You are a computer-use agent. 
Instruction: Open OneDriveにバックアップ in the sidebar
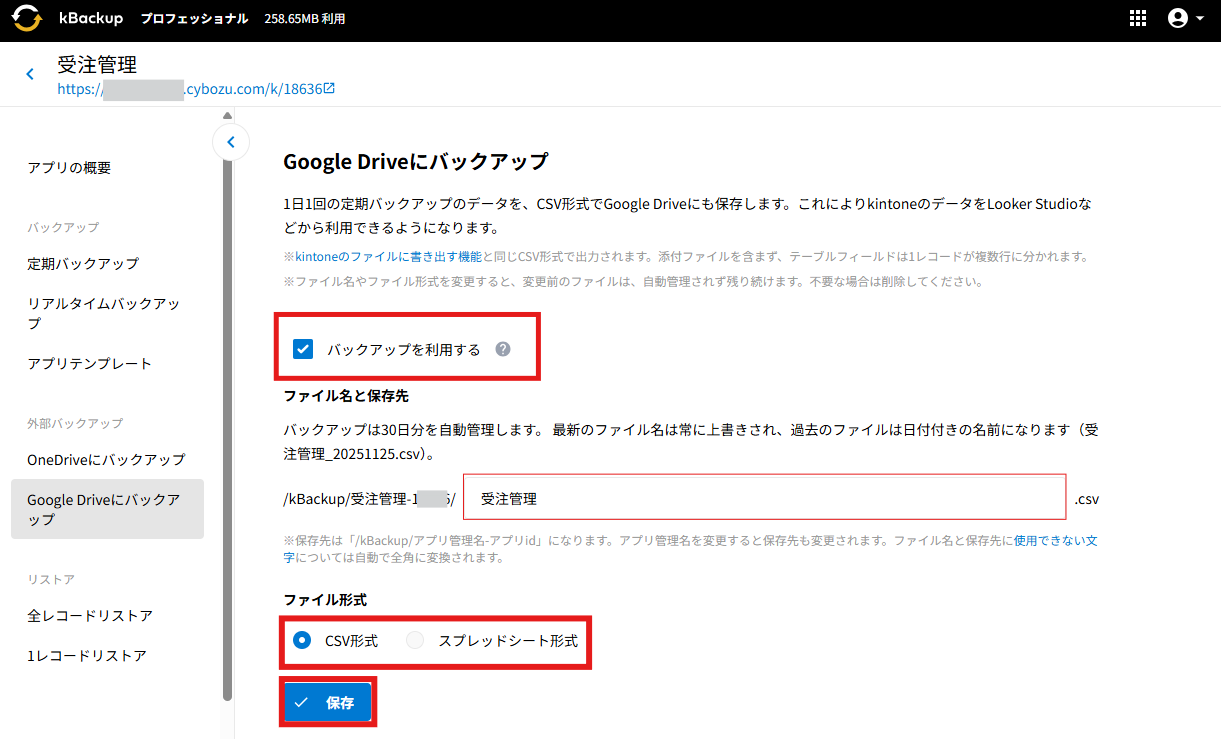106,460
